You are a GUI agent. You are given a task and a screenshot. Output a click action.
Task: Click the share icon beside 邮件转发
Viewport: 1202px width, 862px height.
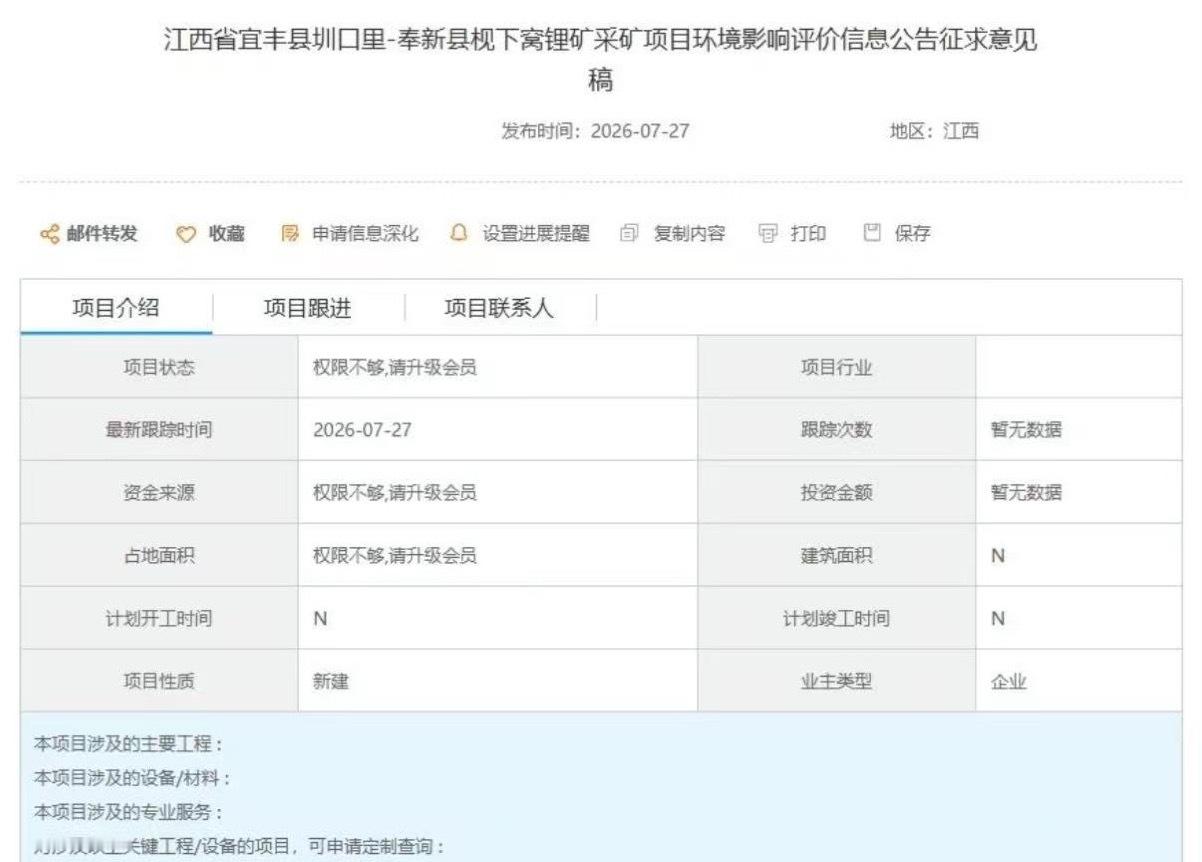pos(49,234)
